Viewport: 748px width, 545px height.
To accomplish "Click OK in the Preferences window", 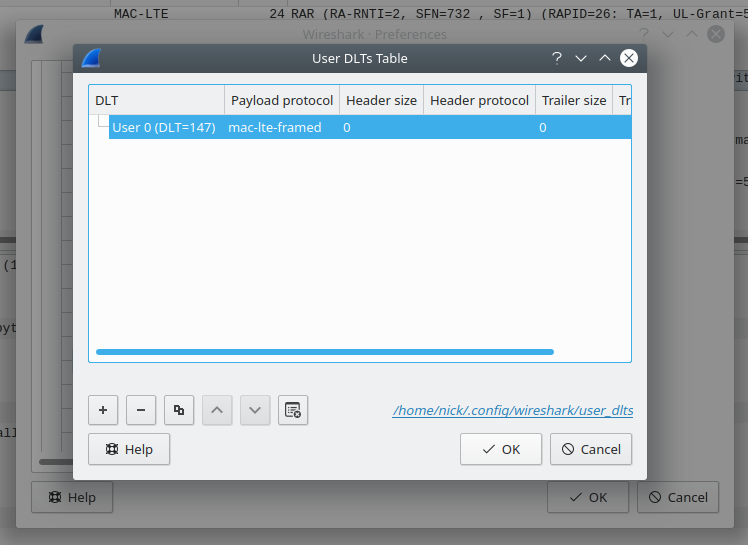I will click(x=588, y=497).
